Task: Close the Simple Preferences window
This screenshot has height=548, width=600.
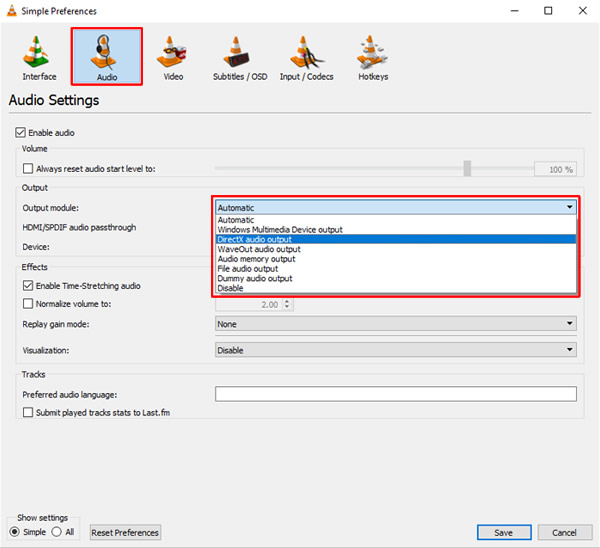Action: click(x=582, y=11)
